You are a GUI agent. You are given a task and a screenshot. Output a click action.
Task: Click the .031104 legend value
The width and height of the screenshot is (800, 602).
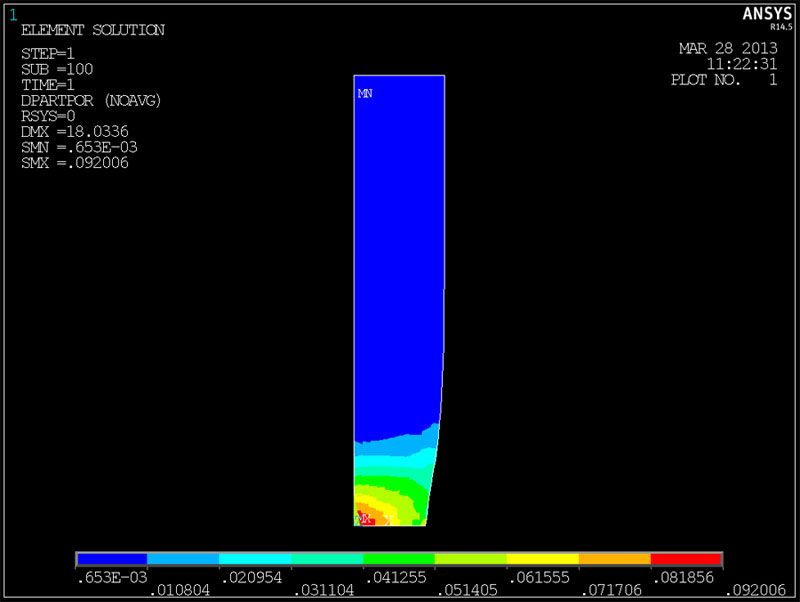[323, 590]
